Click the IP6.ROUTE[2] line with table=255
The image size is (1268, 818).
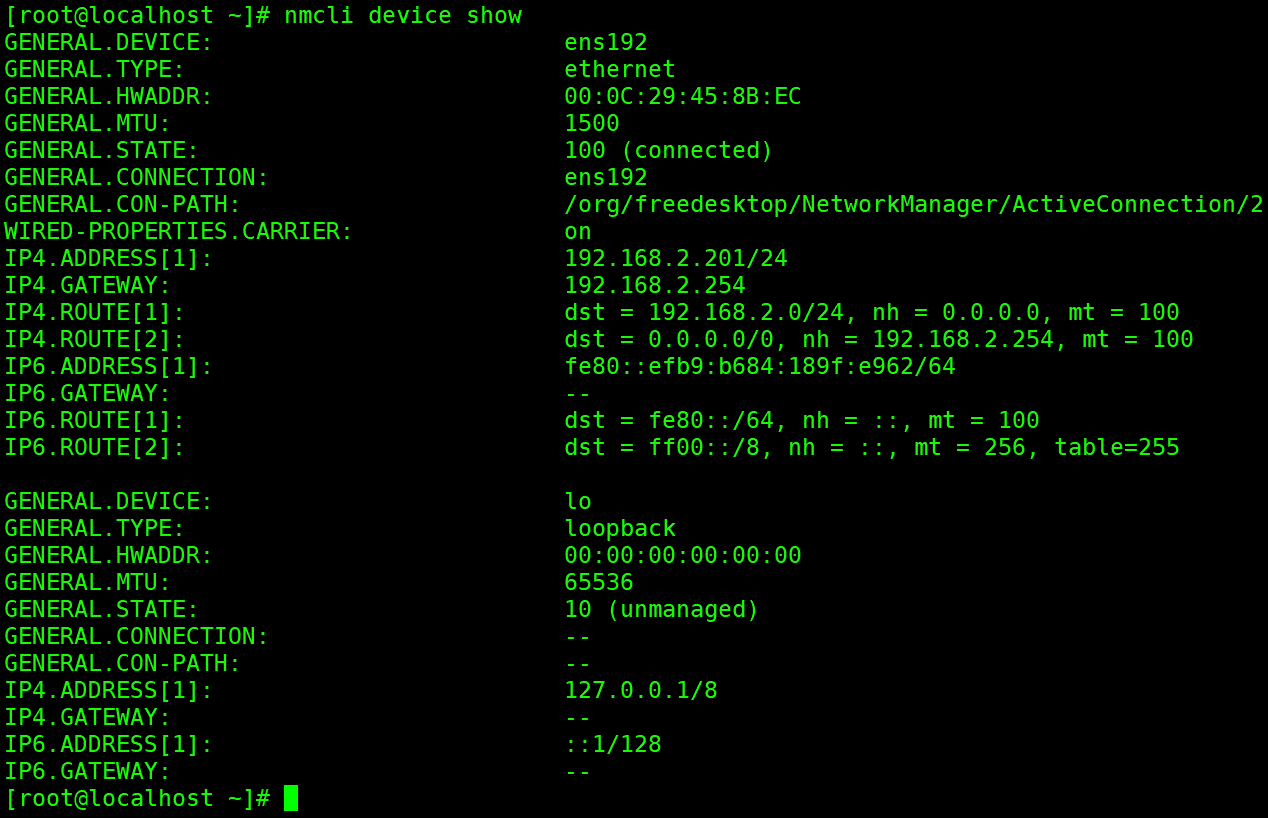click(x=871, y=447)
